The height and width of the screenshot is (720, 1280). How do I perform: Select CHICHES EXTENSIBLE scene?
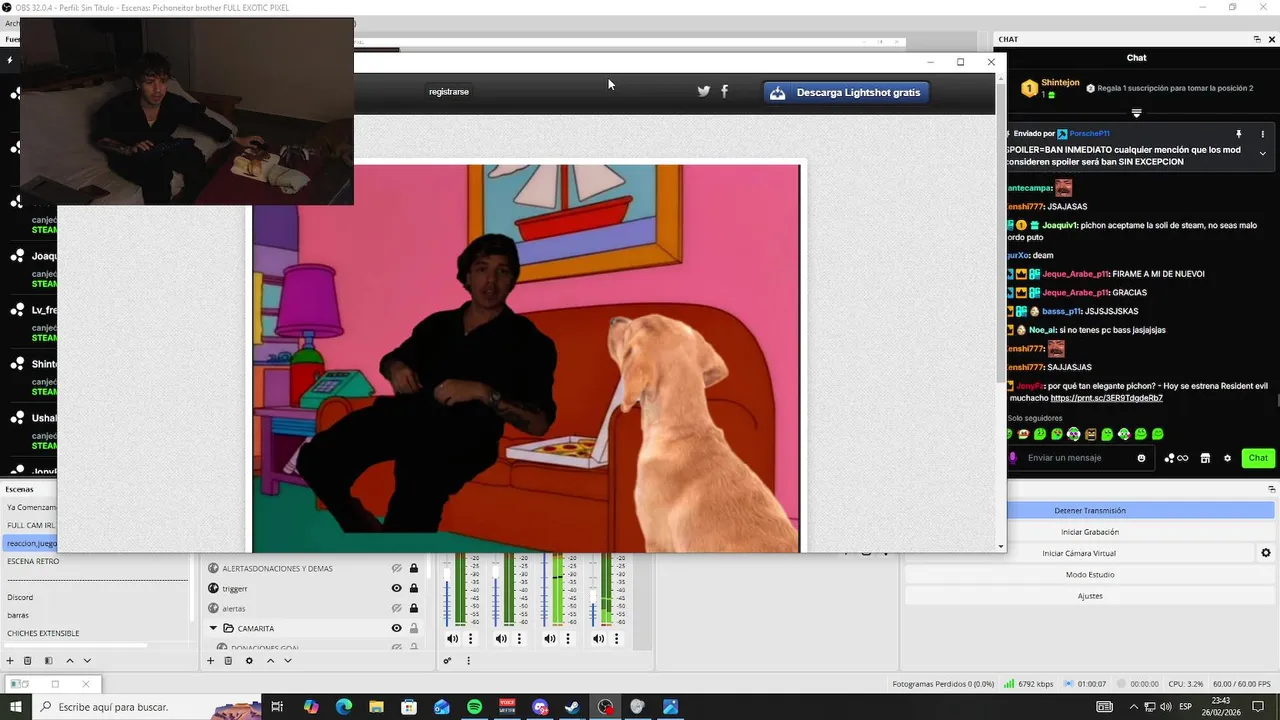[x=43, y=633]
